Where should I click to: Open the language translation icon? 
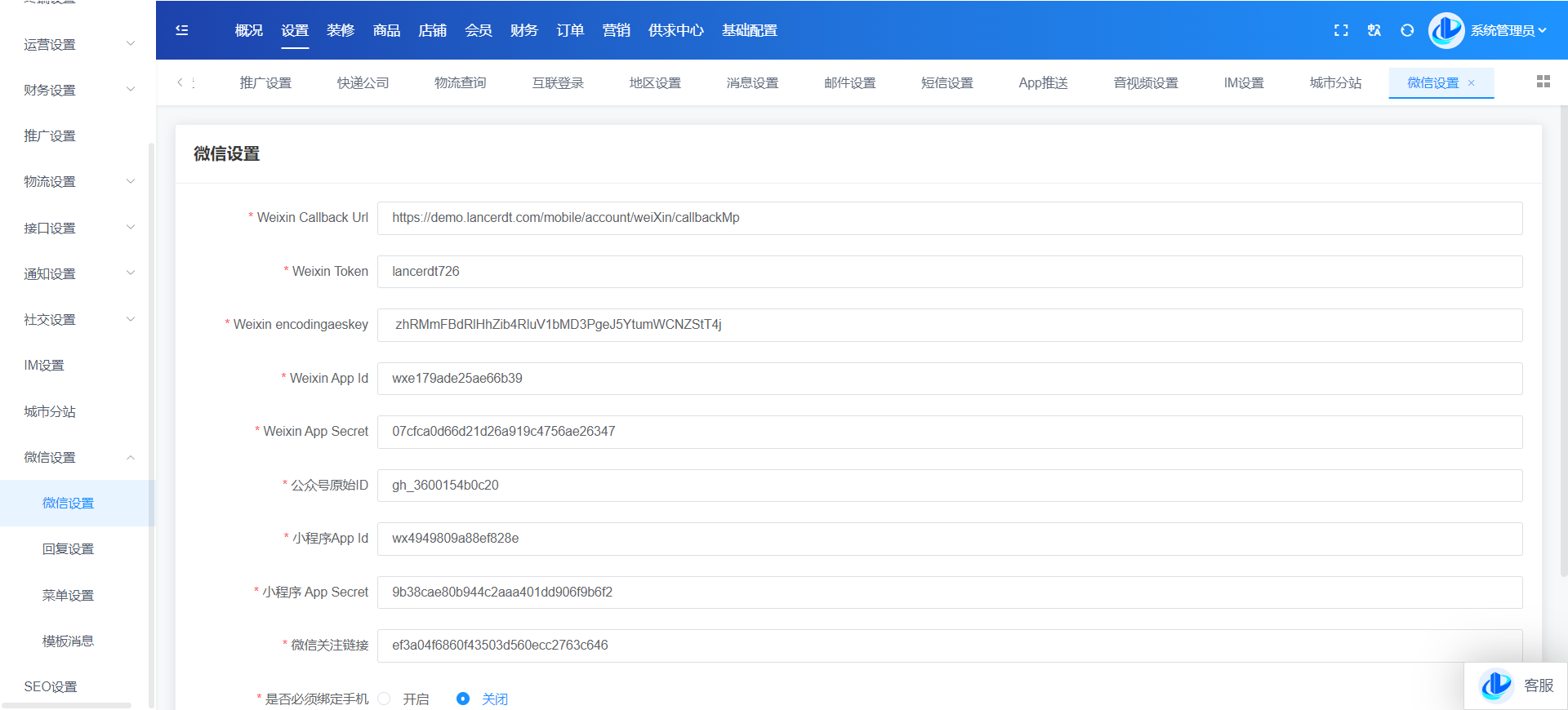point(1374,30)
